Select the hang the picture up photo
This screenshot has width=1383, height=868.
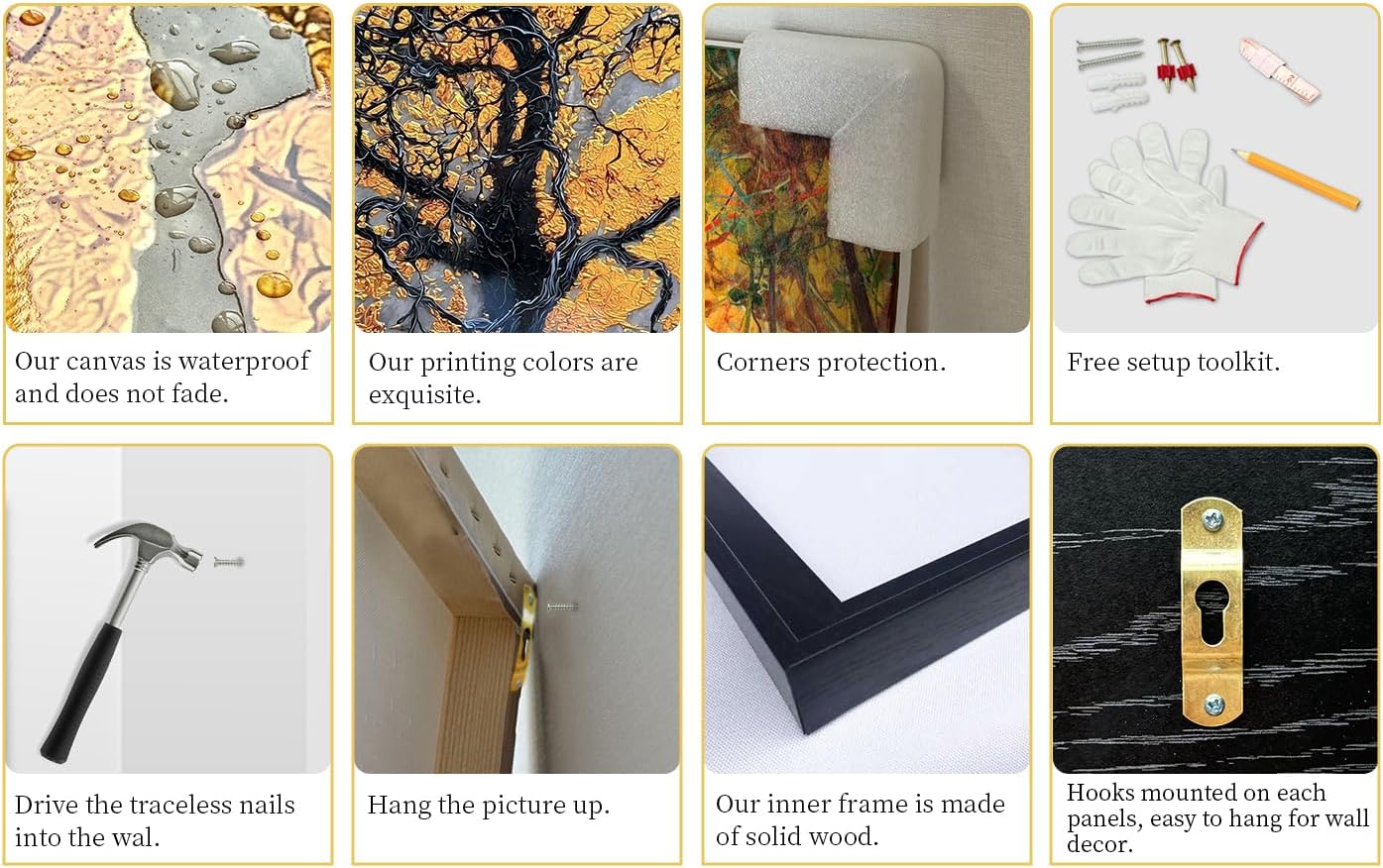point(517,609)
